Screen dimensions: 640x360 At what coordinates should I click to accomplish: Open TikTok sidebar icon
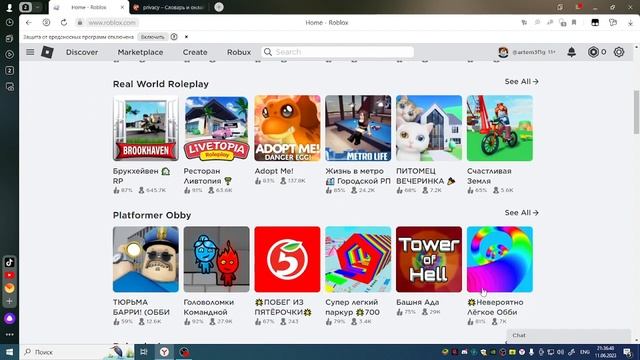[9, 262]
